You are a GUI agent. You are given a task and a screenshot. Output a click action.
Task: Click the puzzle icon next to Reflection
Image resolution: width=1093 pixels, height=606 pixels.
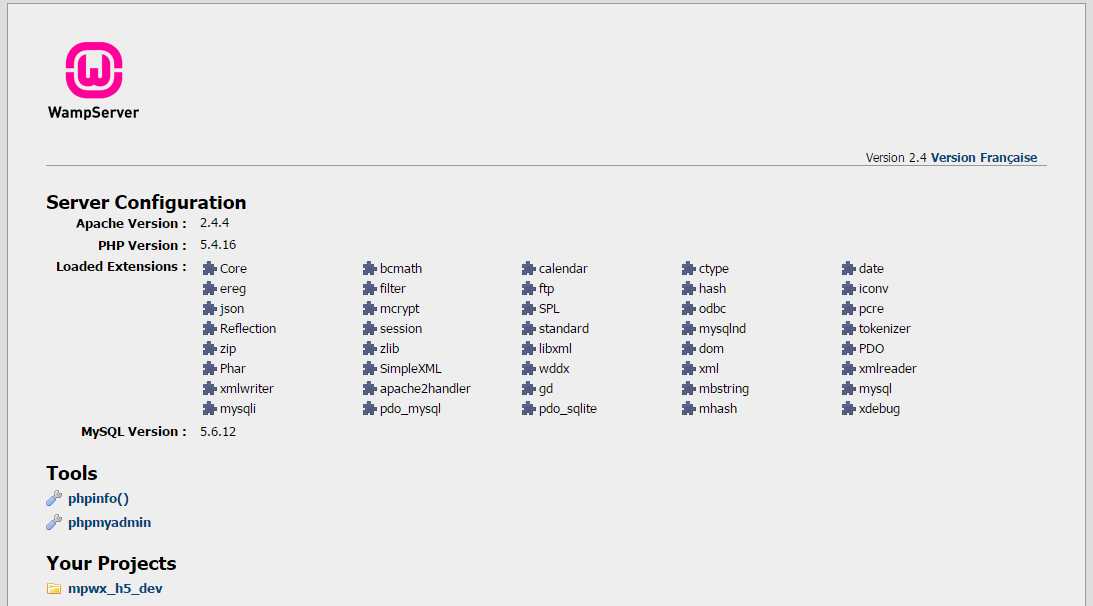pyautogui.click(x=209, y=328)
